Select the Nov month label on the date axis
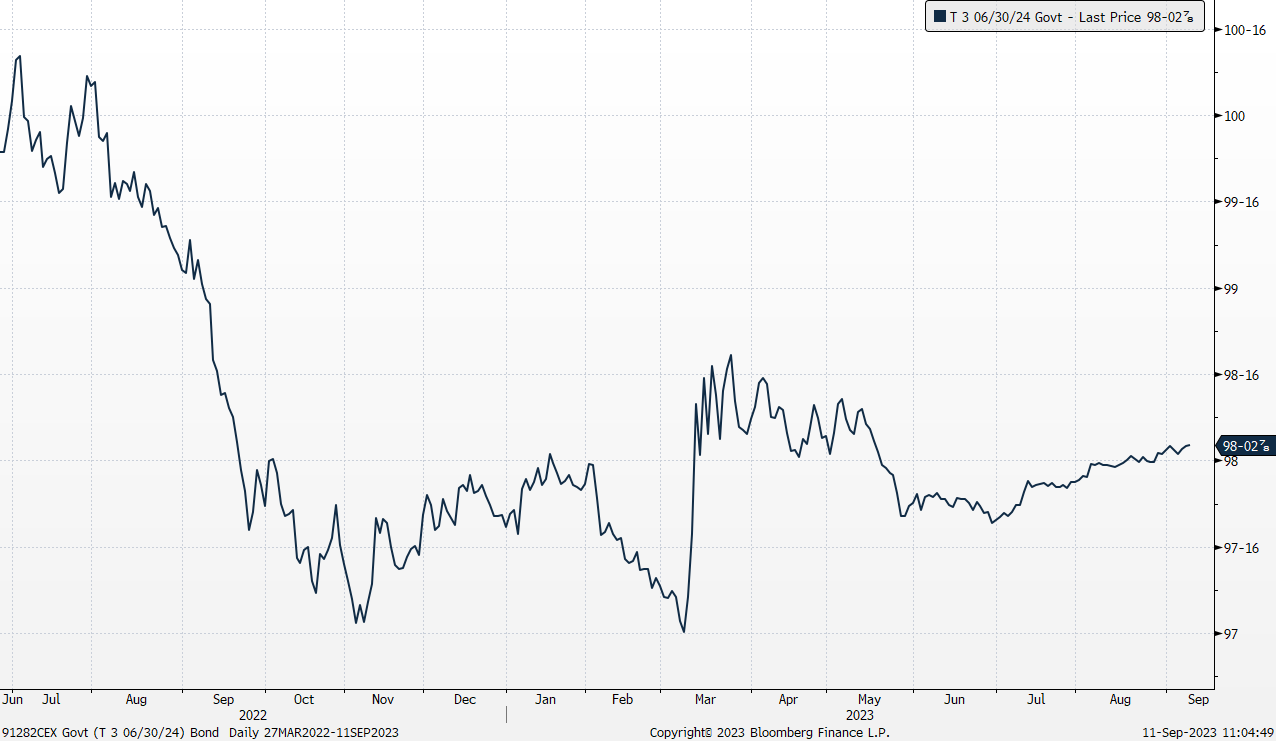The height and width of the screenshot is (741, 1276). click(383, 700)
